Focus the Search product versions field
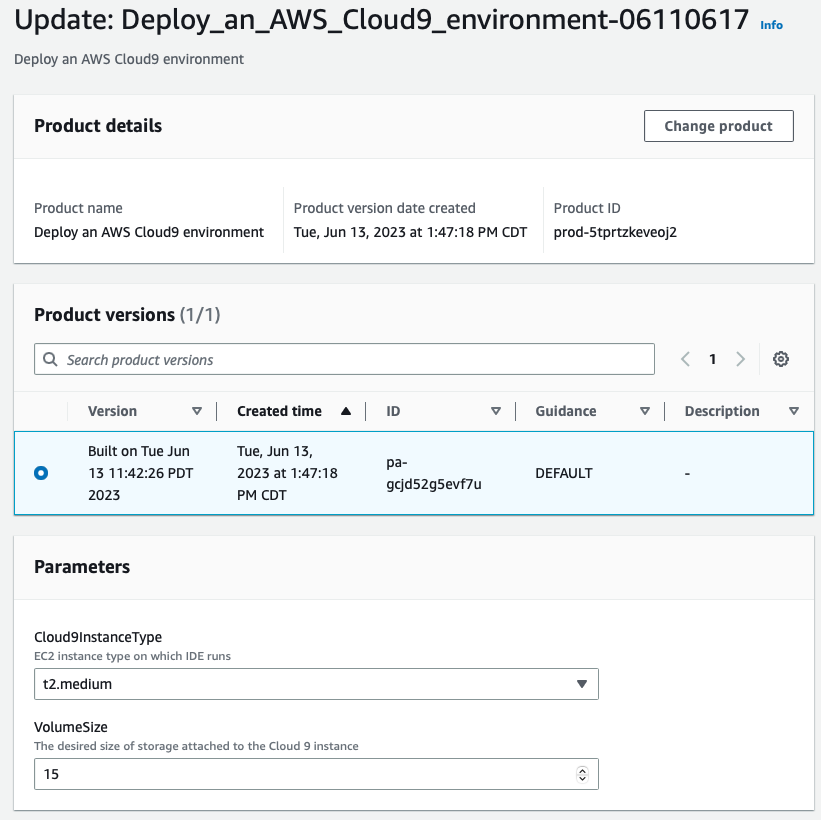 point(344,359)
